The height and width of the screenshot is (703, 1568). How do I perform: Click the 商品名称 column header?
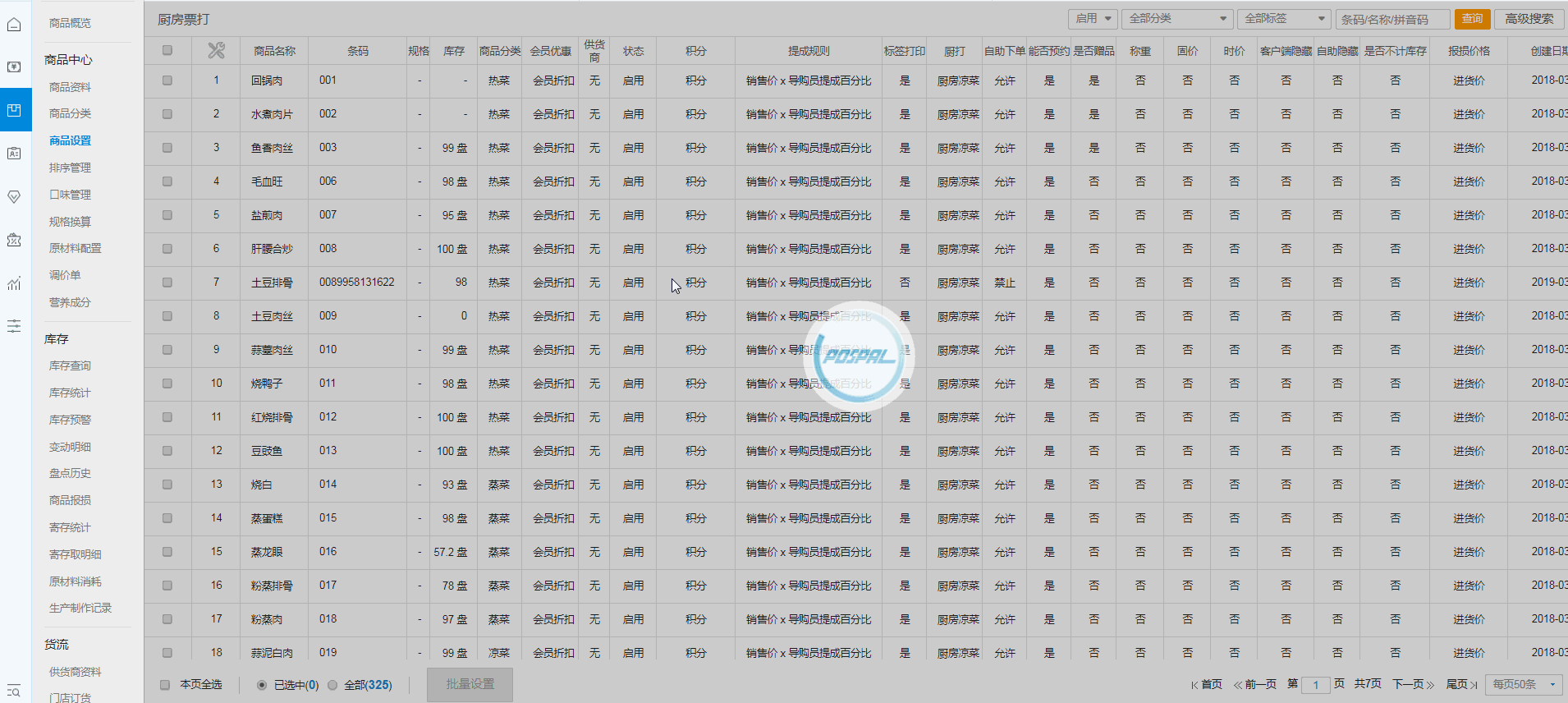point(274,51)
